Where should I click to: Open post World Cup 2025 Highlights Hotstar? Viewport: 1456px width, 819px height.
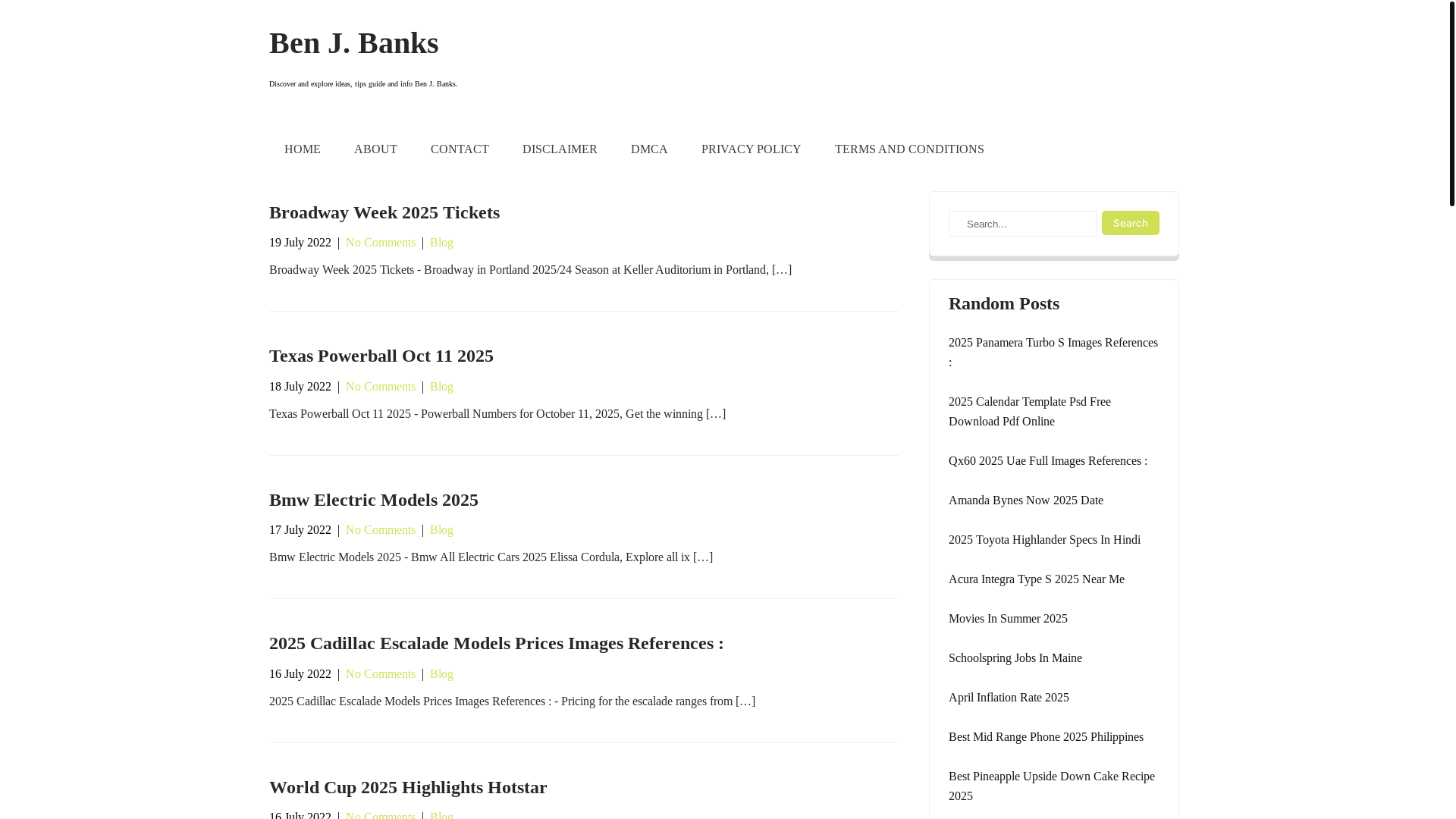(408, 787)
